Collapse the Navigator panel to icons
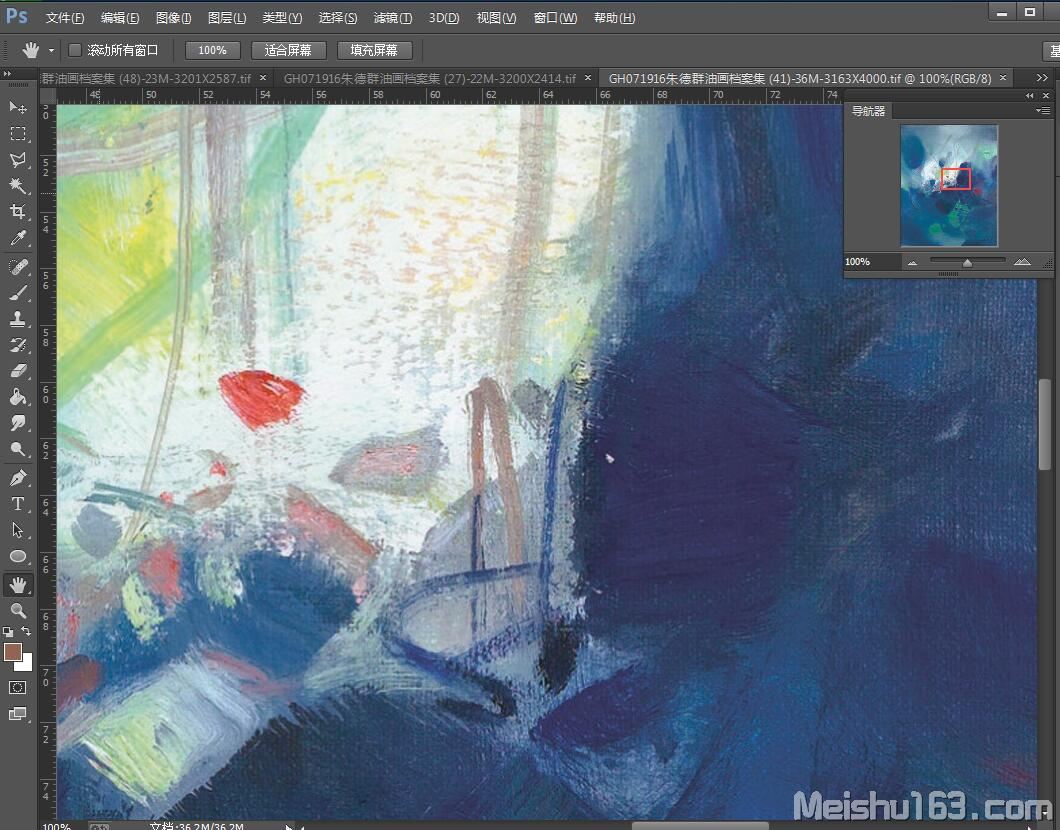This screenshot has width=1060, height=830. coord(1030,95)
